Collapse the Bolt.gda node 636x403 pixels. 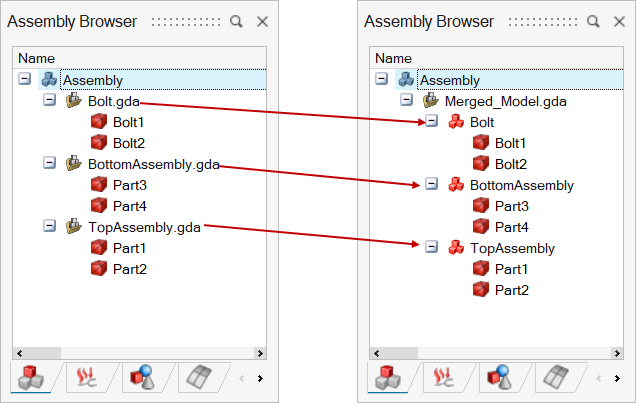click(49, 99)
